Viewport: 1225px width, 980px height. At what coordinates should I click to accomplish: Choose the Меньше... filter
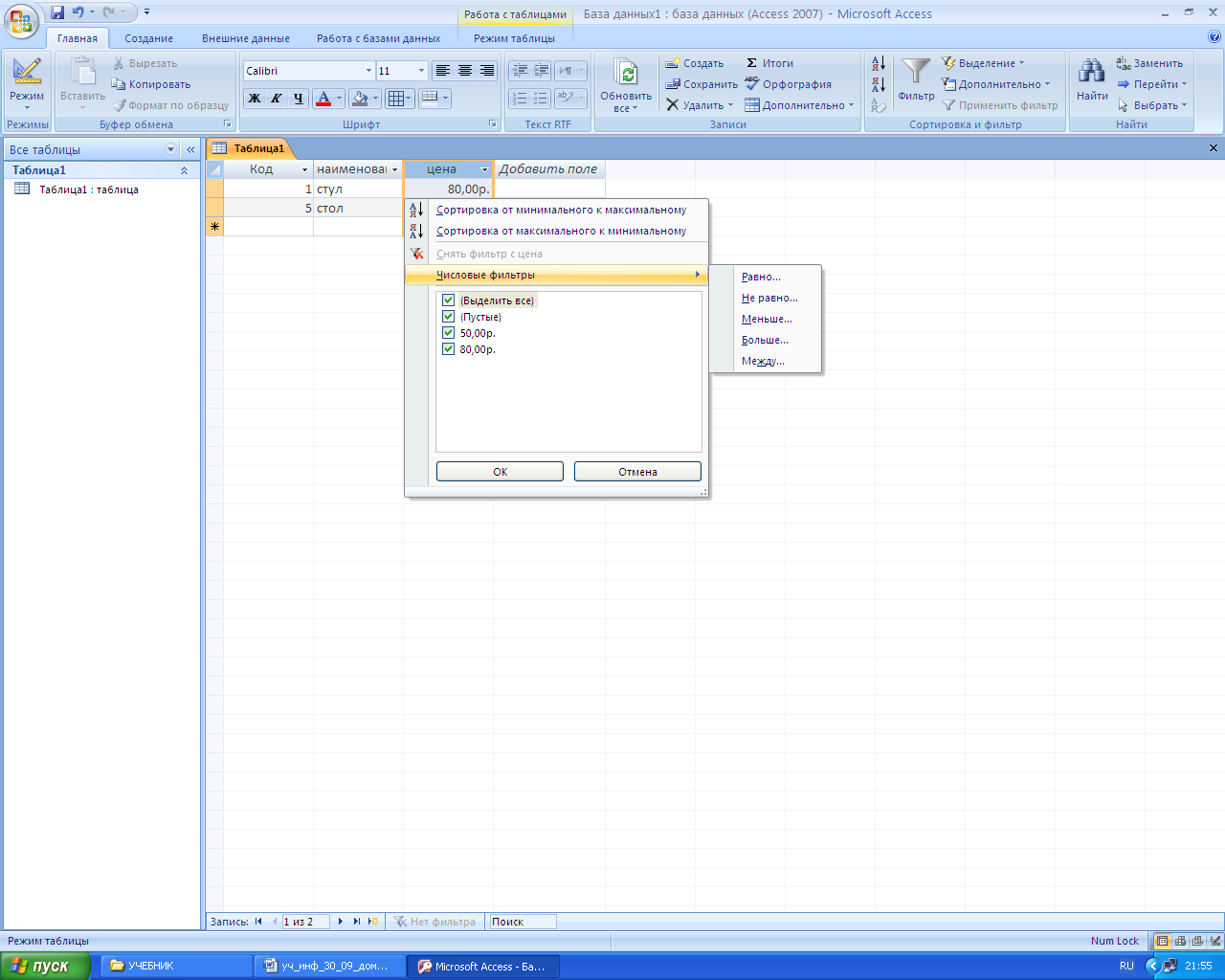coord(766,319)
